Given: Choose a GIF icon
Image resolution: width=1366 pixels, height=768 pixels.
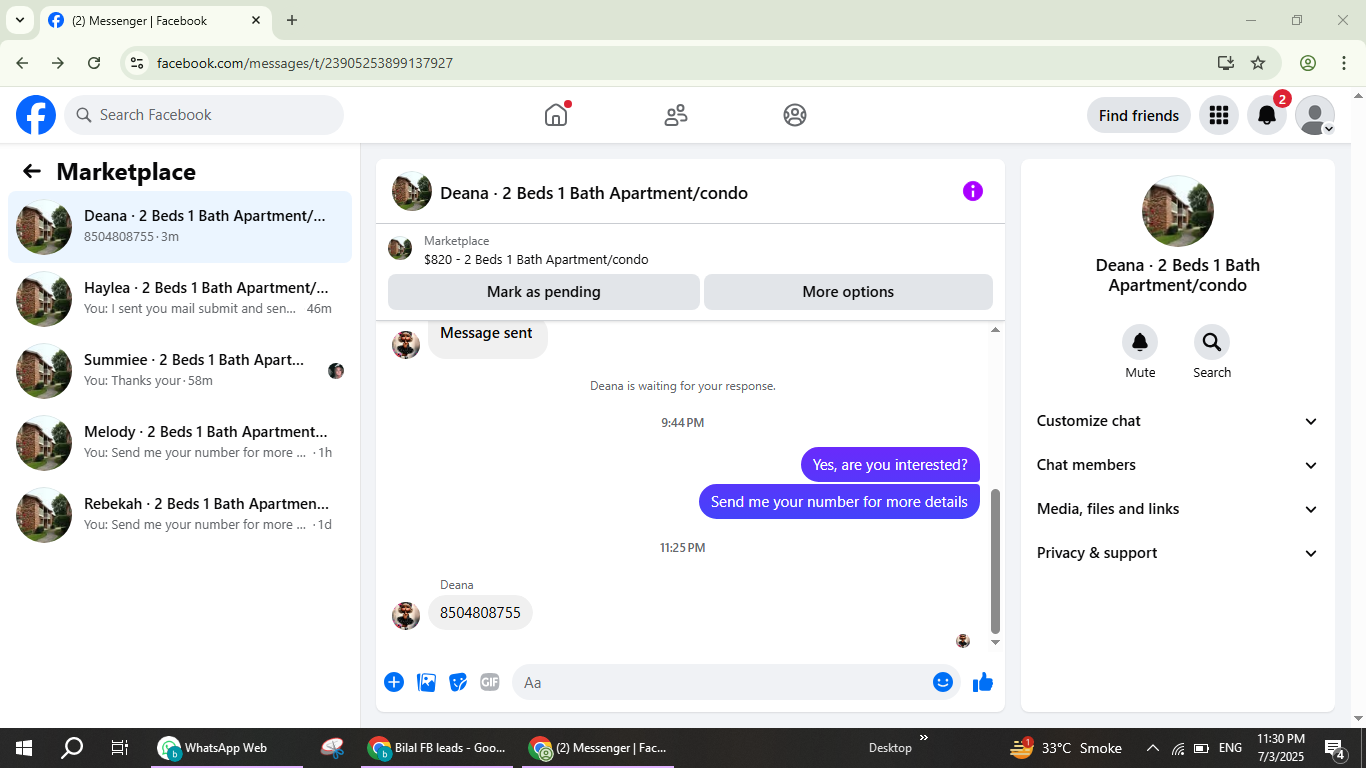Looking at the screenshot, I should pyautogui.click(x=490, y=682).
